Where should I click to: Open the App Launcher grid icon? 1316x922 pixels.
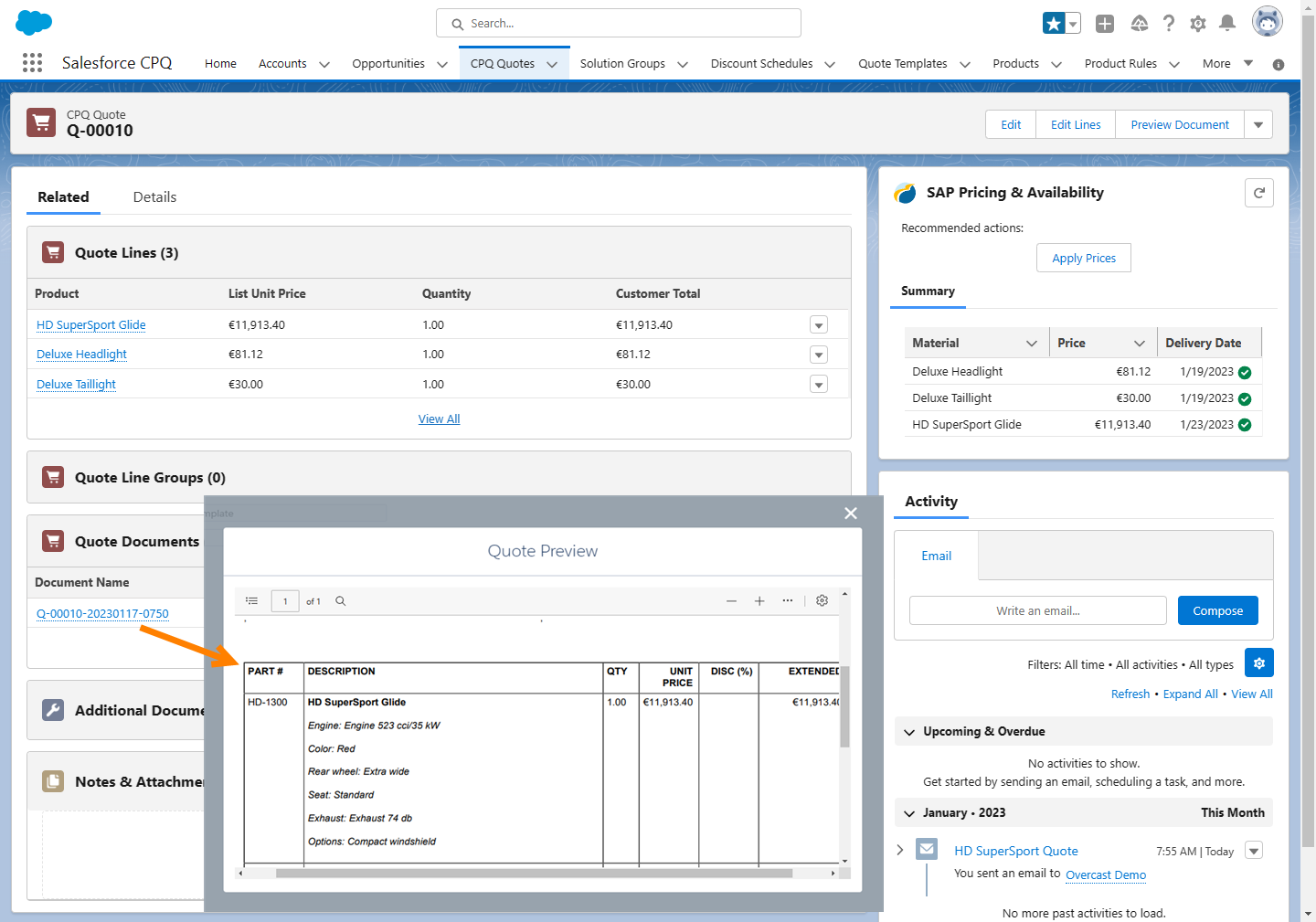tap(33, 63)
